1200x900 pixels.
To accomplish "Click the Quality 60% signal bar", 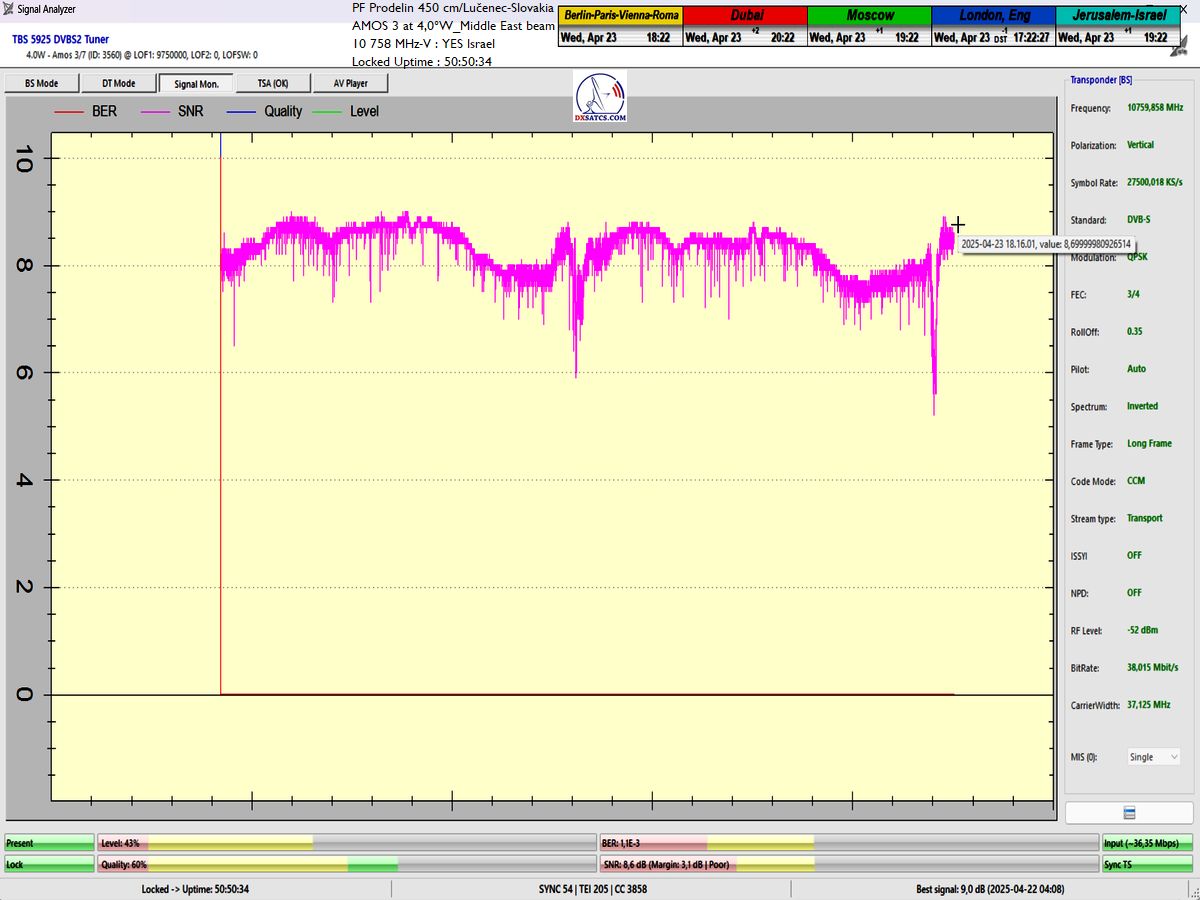I will (347, 864).
